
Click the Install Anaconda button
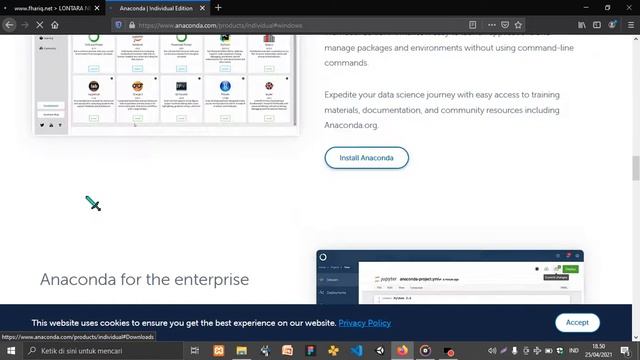pos(367,158)
